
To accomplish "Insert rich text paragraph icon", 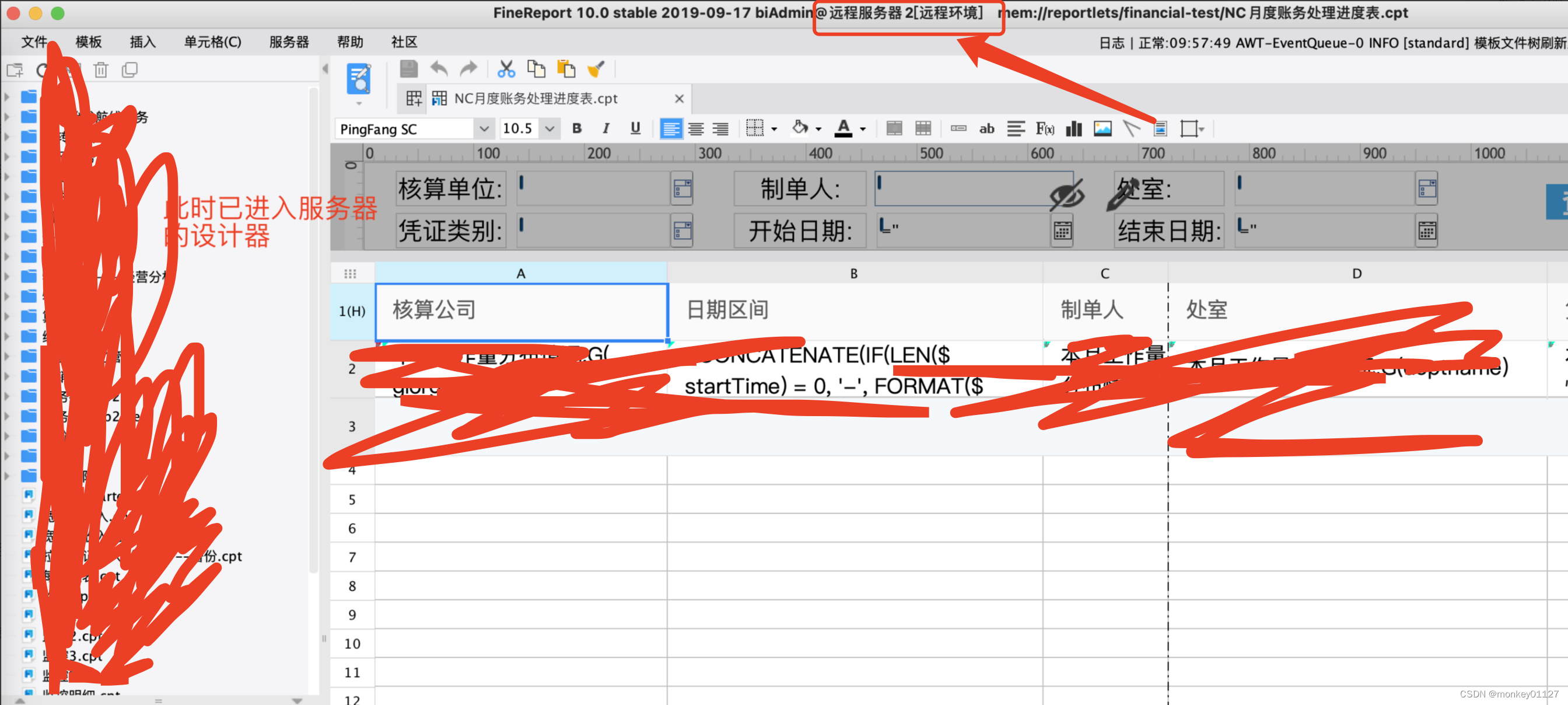I will [1016, 128].
